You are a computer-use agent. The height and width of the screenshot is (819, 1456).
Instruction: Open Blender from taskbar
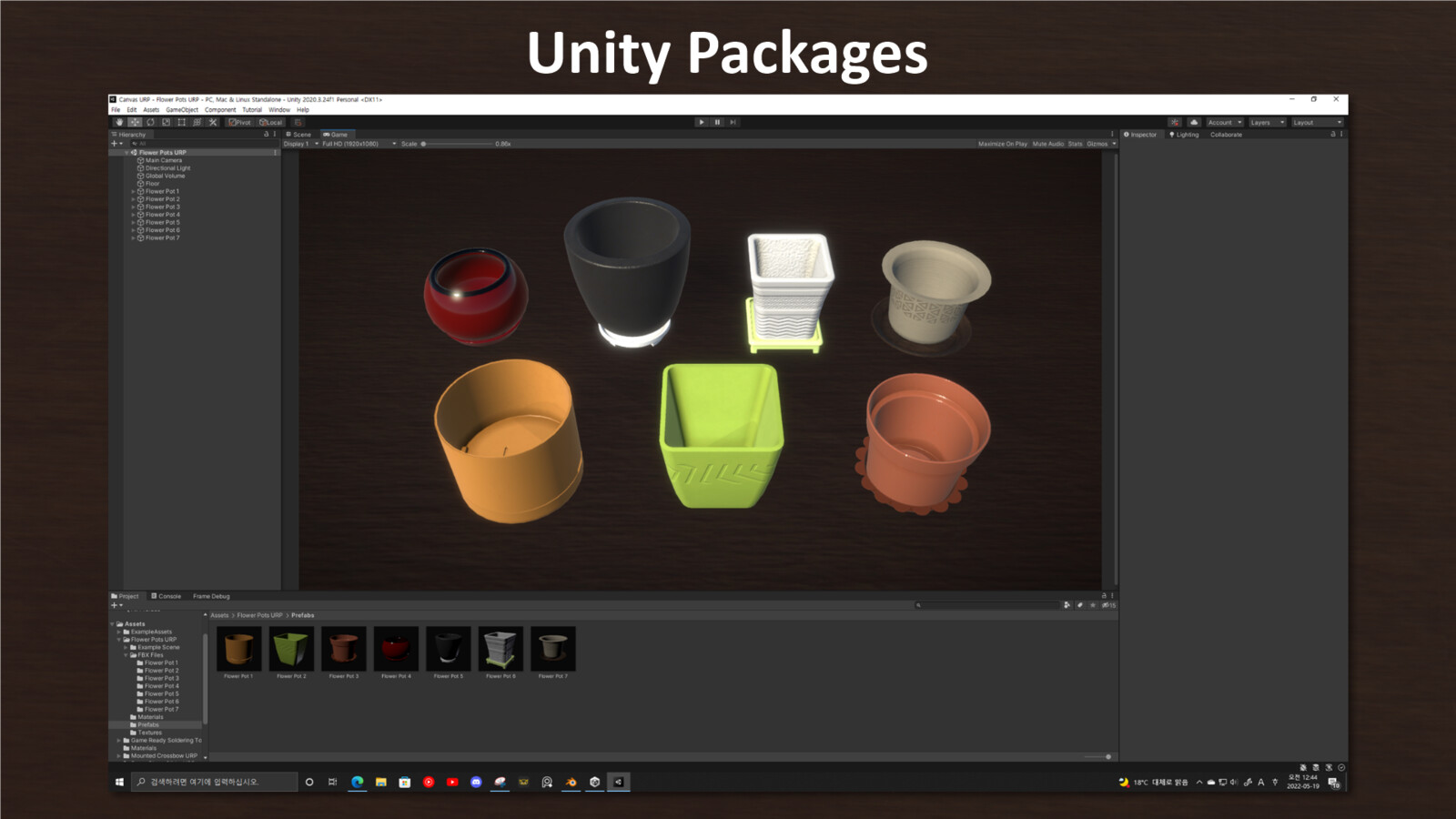571,782
